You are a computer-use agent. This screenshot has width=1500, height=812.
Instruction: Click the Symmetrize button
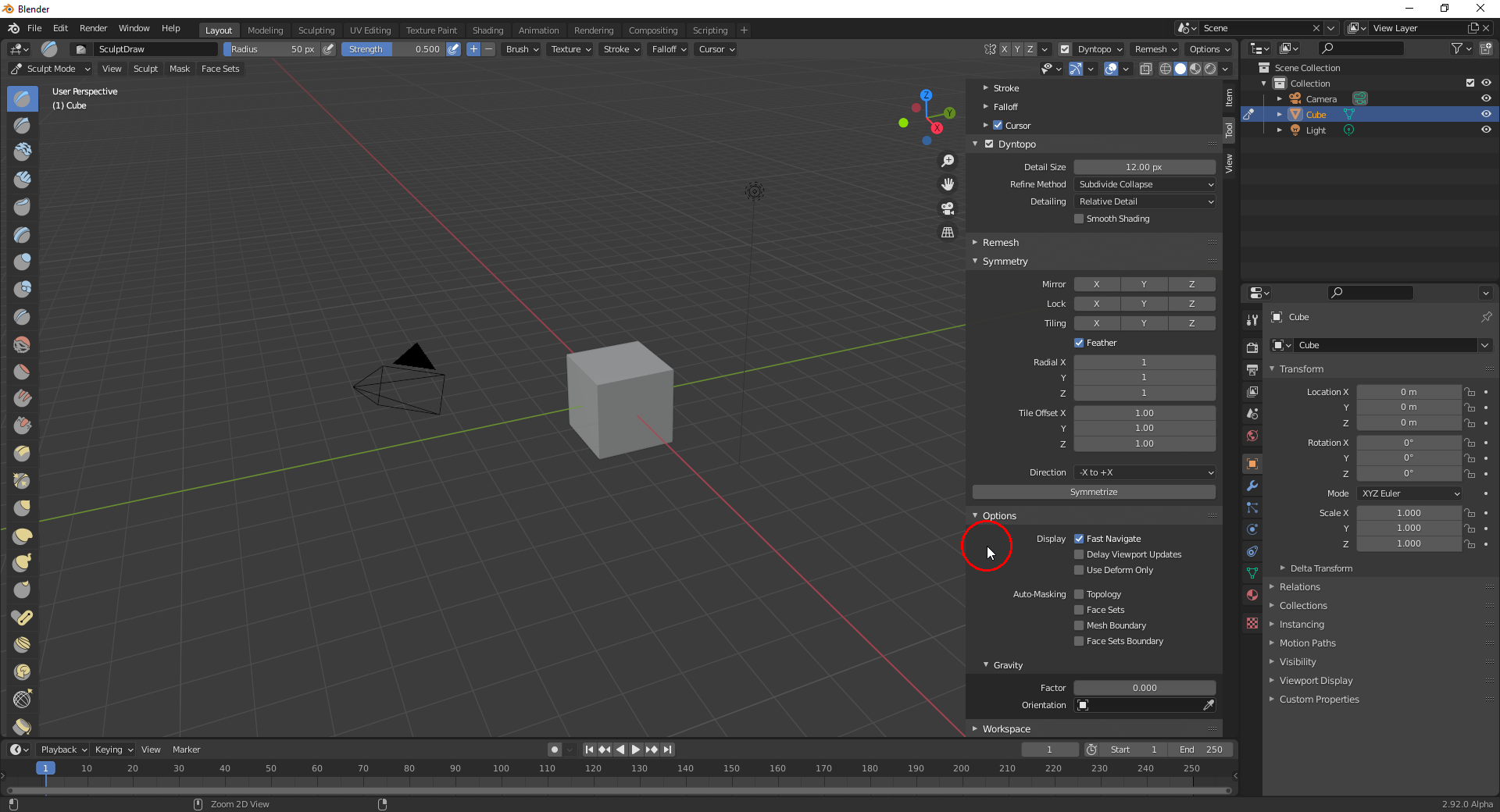(x=1094, y=492)
